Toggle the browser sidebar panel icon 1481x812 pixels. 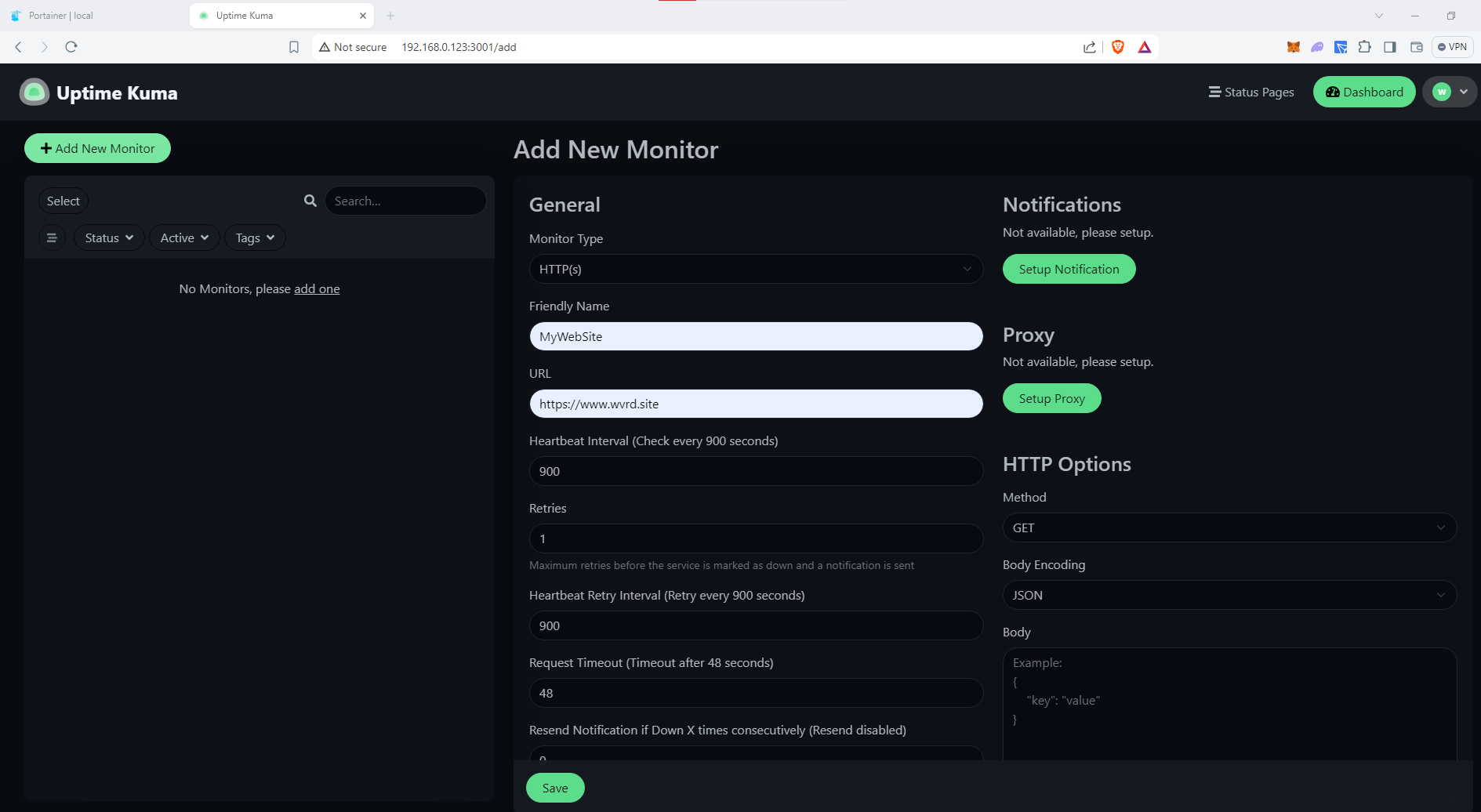(x=1390, y=47)
